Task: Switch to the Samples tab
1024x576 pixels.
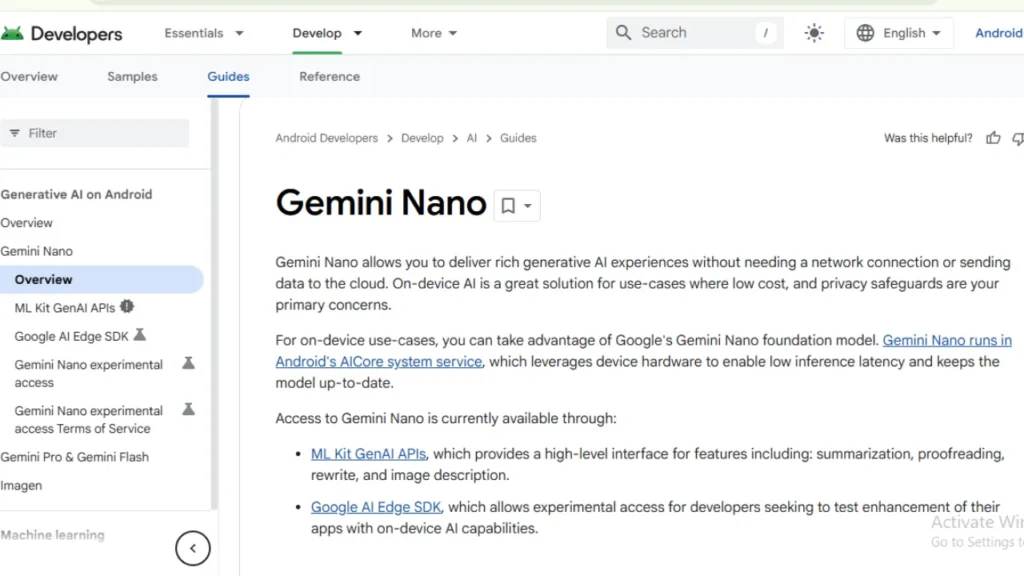Action: tap(133, 76)
